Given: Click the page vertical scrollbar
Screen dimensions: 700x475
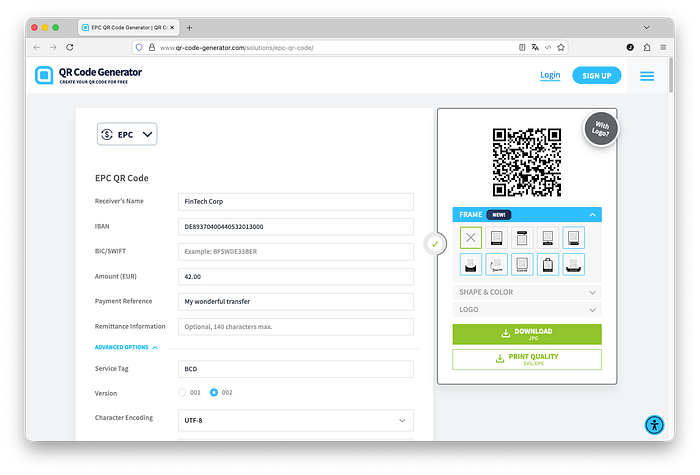Looking at the screenshot, I should (x=671, y=75).
